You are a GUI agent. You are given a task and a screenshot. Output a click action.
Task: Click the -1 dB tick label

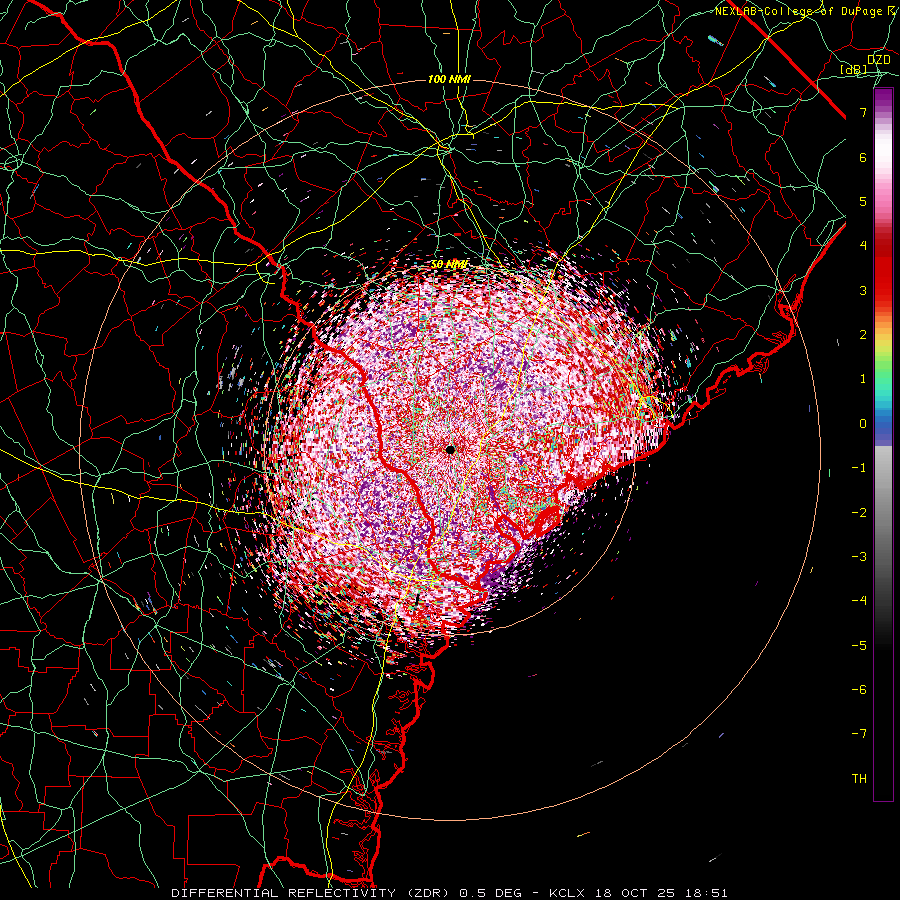point(859,468)
